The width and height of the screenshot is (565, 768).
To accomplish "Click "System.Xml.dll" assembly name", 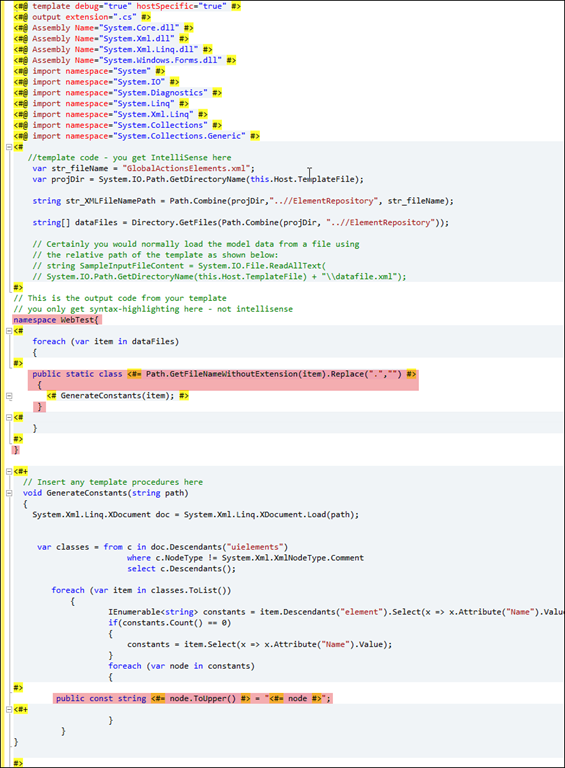I will click(137, 39).
